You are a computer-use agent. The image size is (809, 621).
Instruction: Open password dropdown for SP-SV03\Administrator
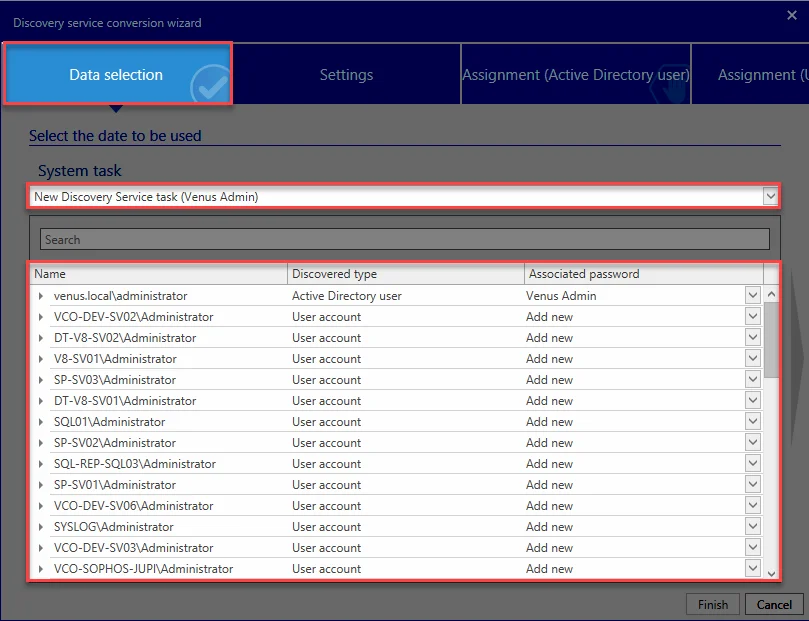(753, 379)
